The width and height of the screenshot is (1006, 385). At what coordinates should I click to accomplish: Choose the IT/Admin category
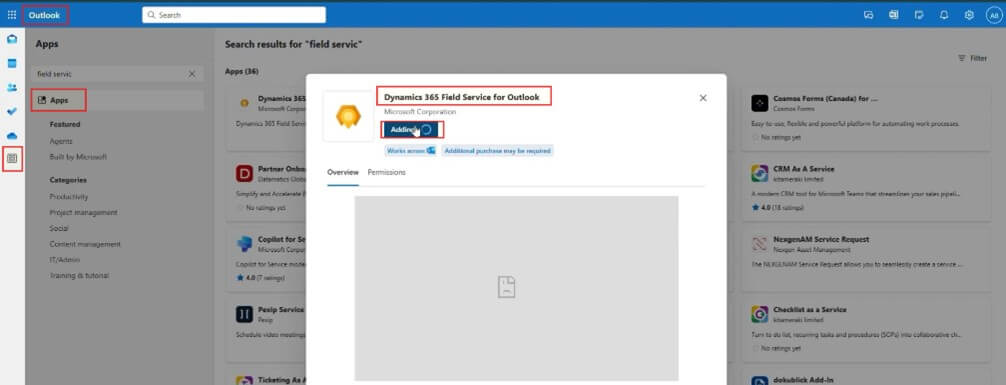(64, 260)
